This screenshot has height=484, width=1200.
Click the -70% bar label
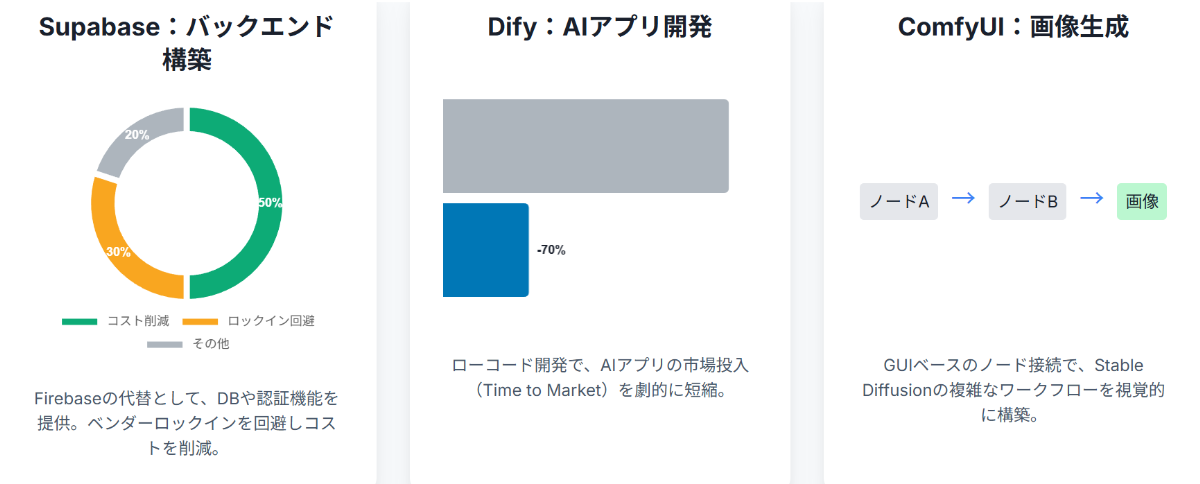point(551,250)
